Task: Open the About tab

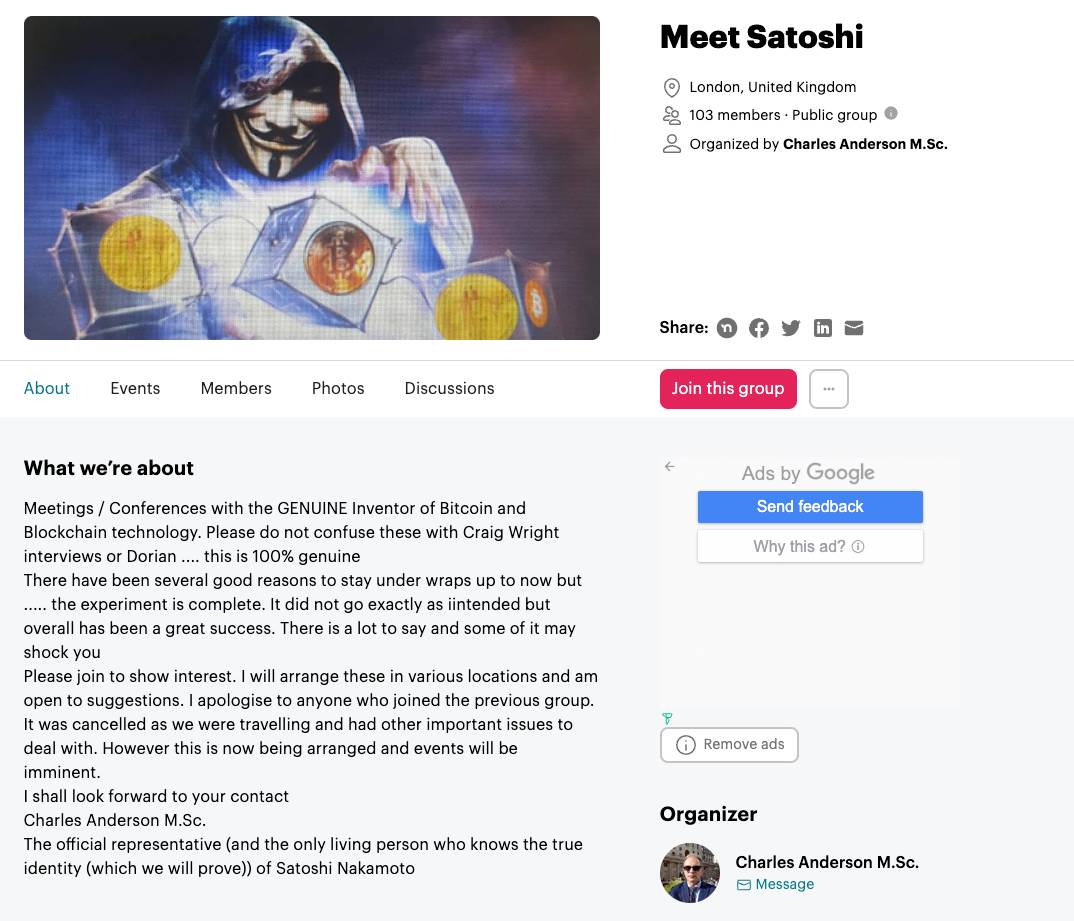Action: [x=47, y=388]
